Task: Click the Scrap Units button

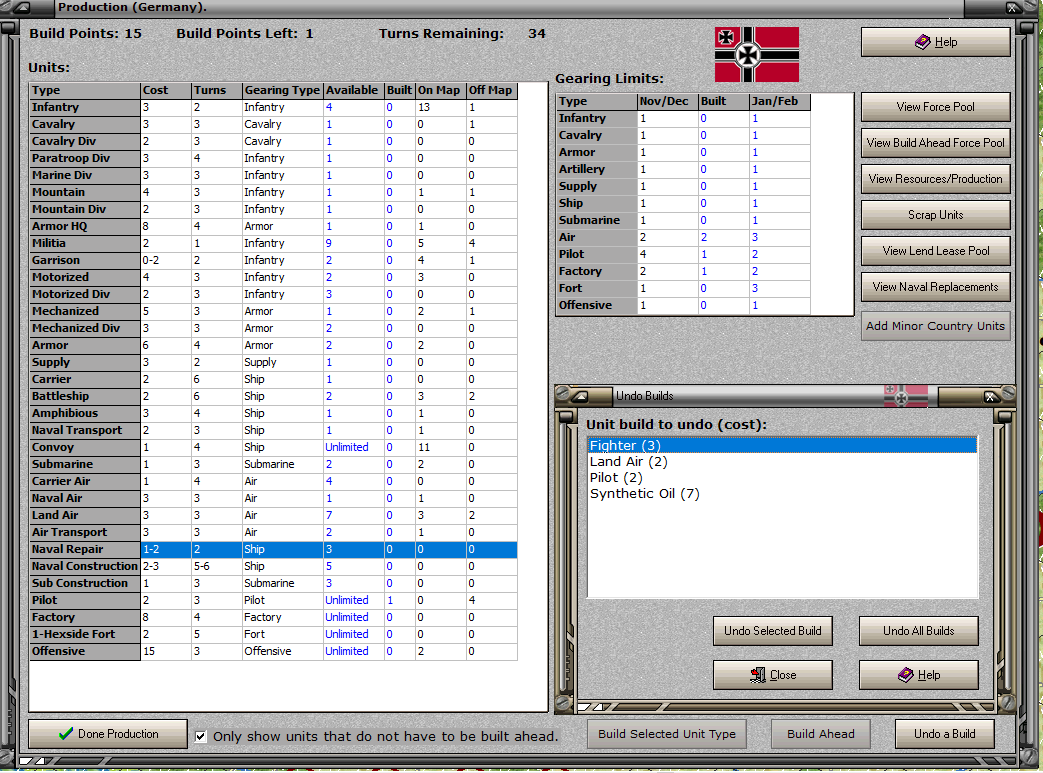Action: [x=936, y=215]
